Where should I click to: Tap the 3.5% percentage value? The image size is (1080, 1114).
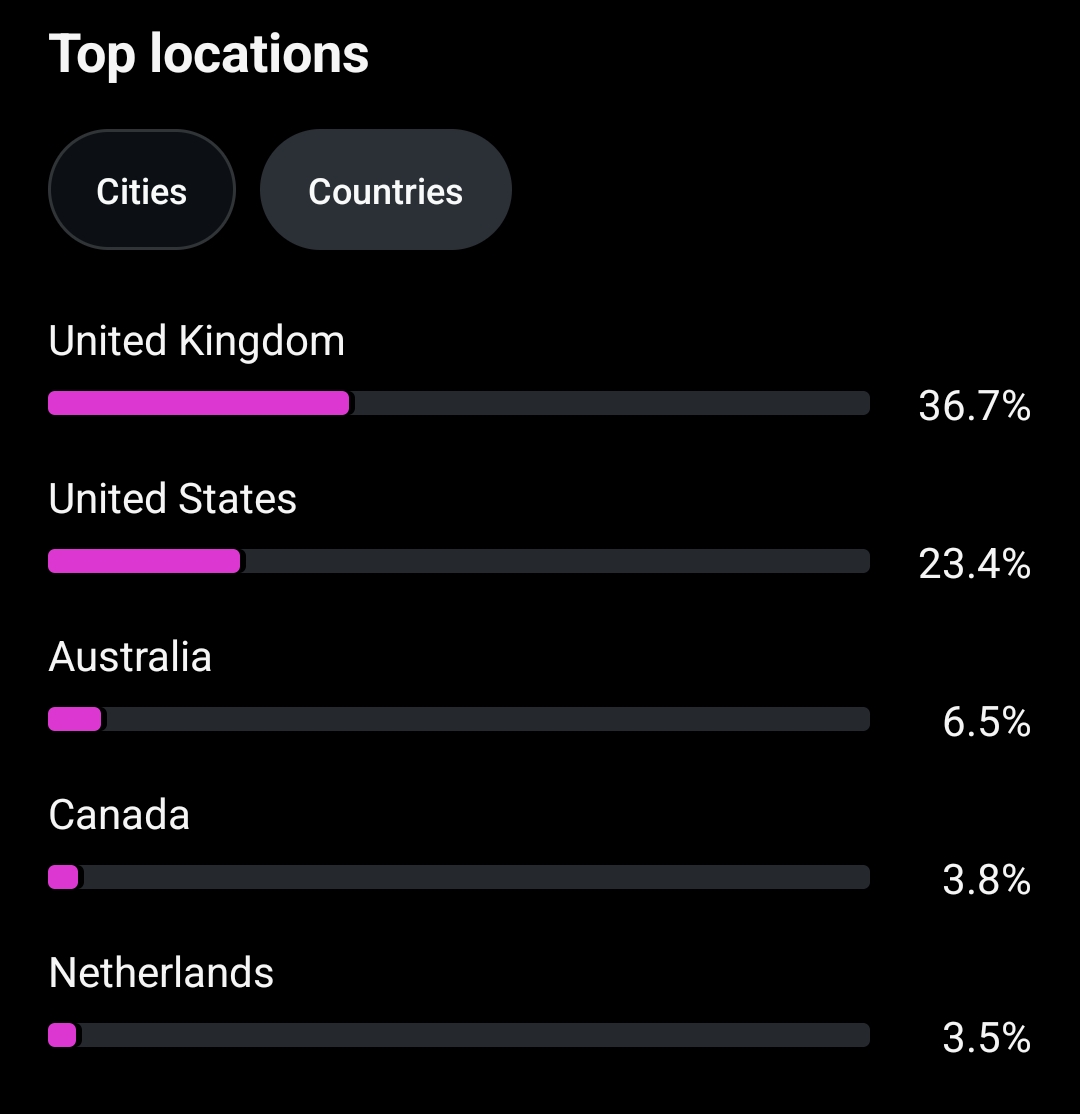tap(985, 1038)
